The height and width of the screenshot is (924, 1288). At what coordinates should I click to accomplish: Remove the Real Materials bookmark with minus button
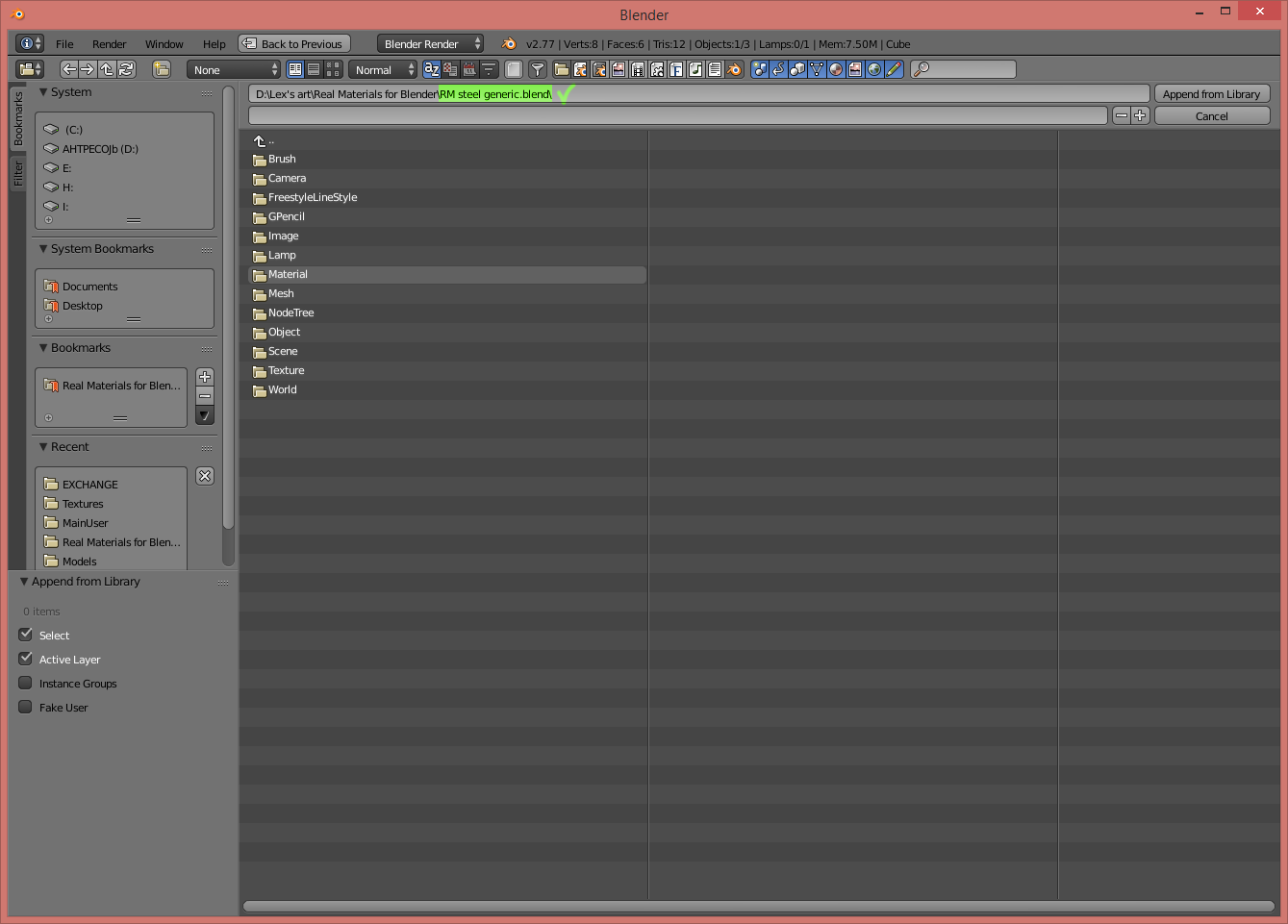point(205,396)
